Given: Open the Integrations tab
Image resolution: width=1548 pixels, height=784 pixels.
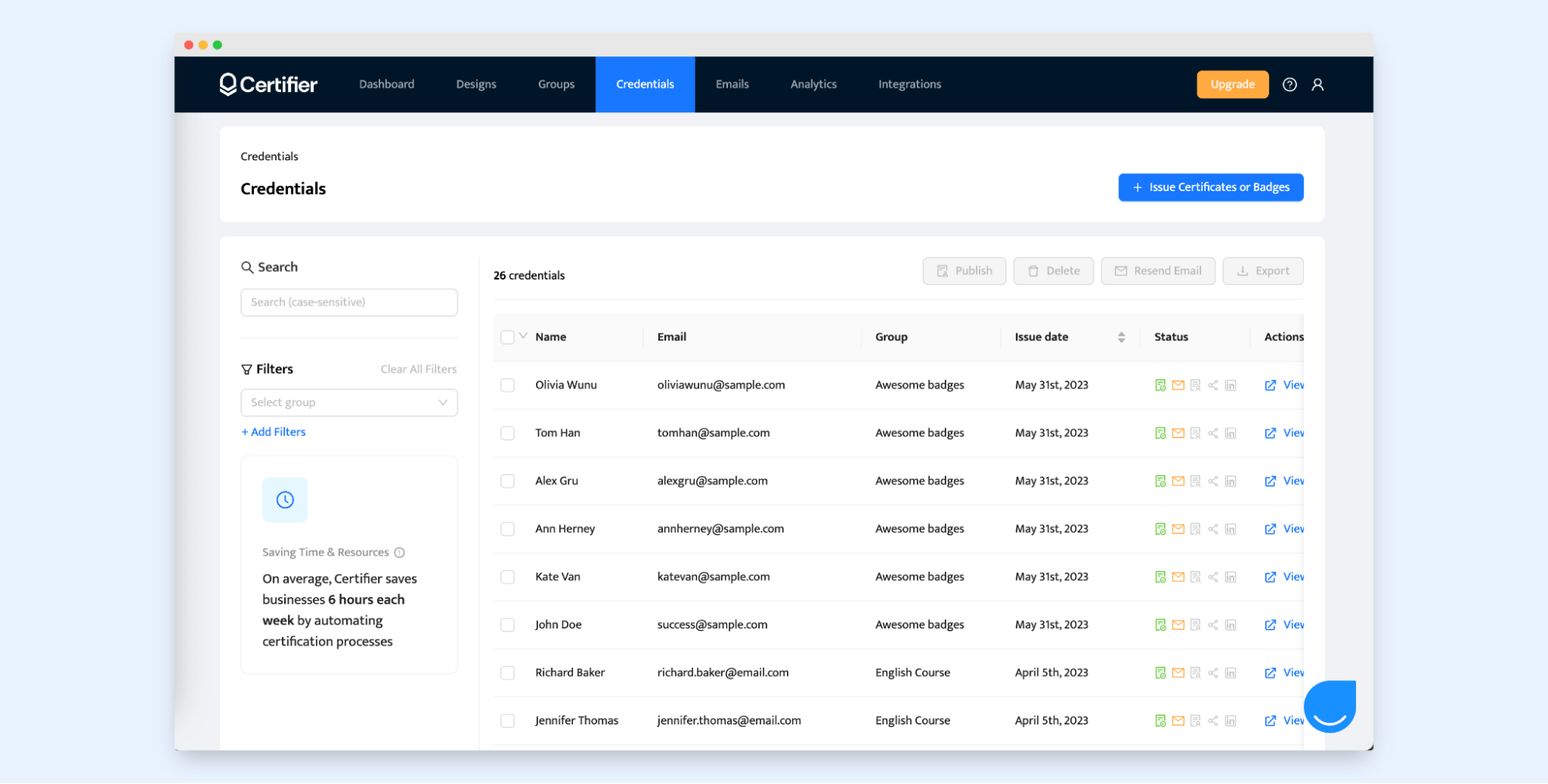Looking at the screenshot, I should coord(909,84).
